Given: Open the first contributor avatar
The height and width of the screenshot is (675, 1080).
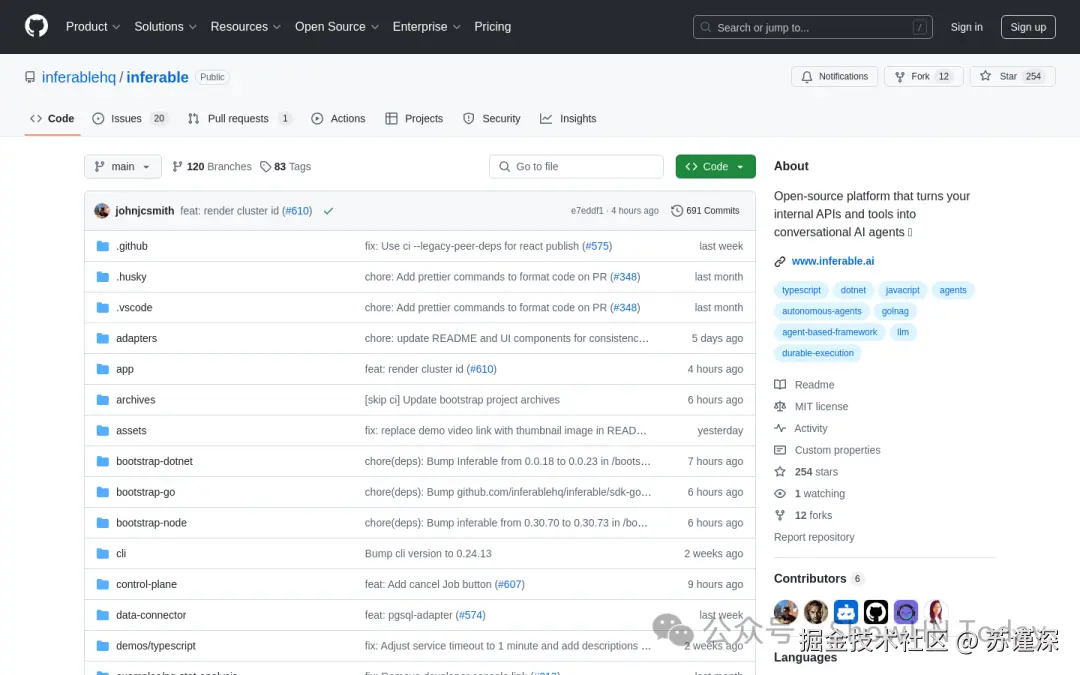Looking at the screenshot, I should click(x=786, y=612).
